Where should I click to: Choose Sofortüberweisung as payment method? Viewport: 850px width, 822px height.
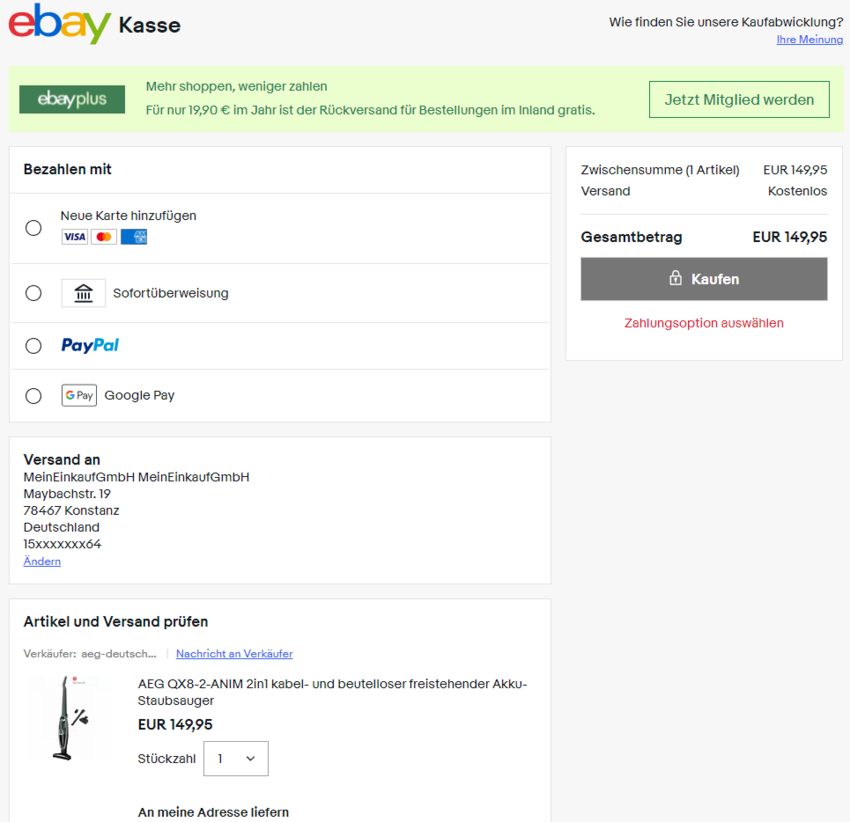pos(33,292)
